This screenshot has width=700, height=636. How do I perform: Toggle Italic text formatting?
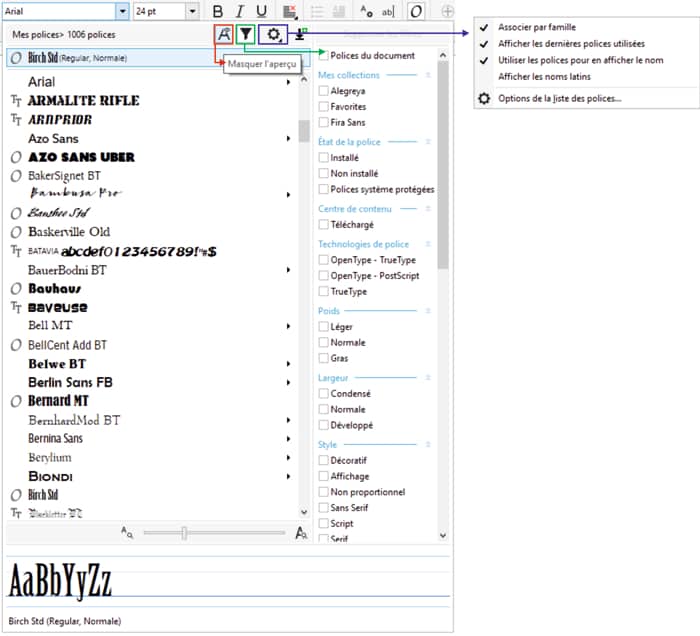[239, 11]
